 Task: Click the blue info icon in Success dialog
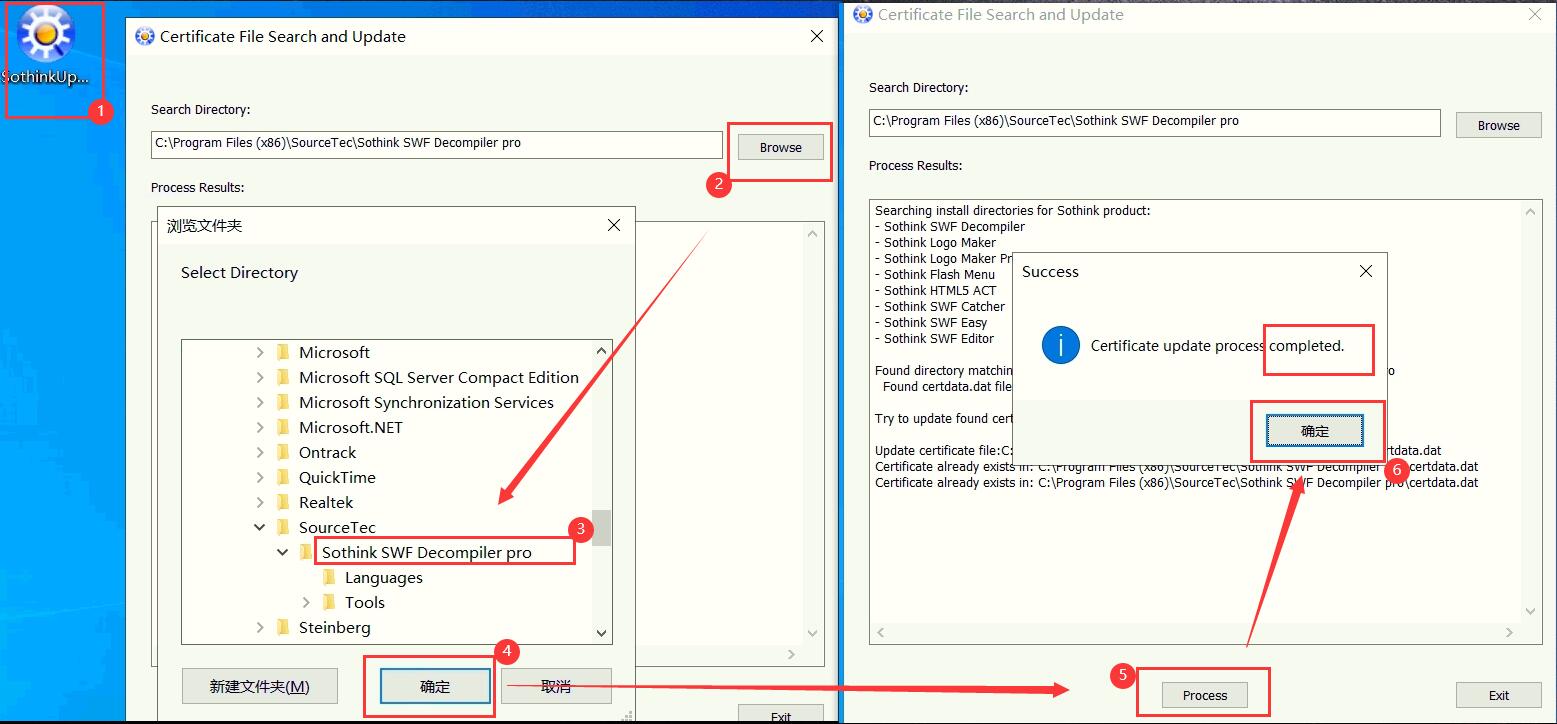click(x=1060, y=346)
